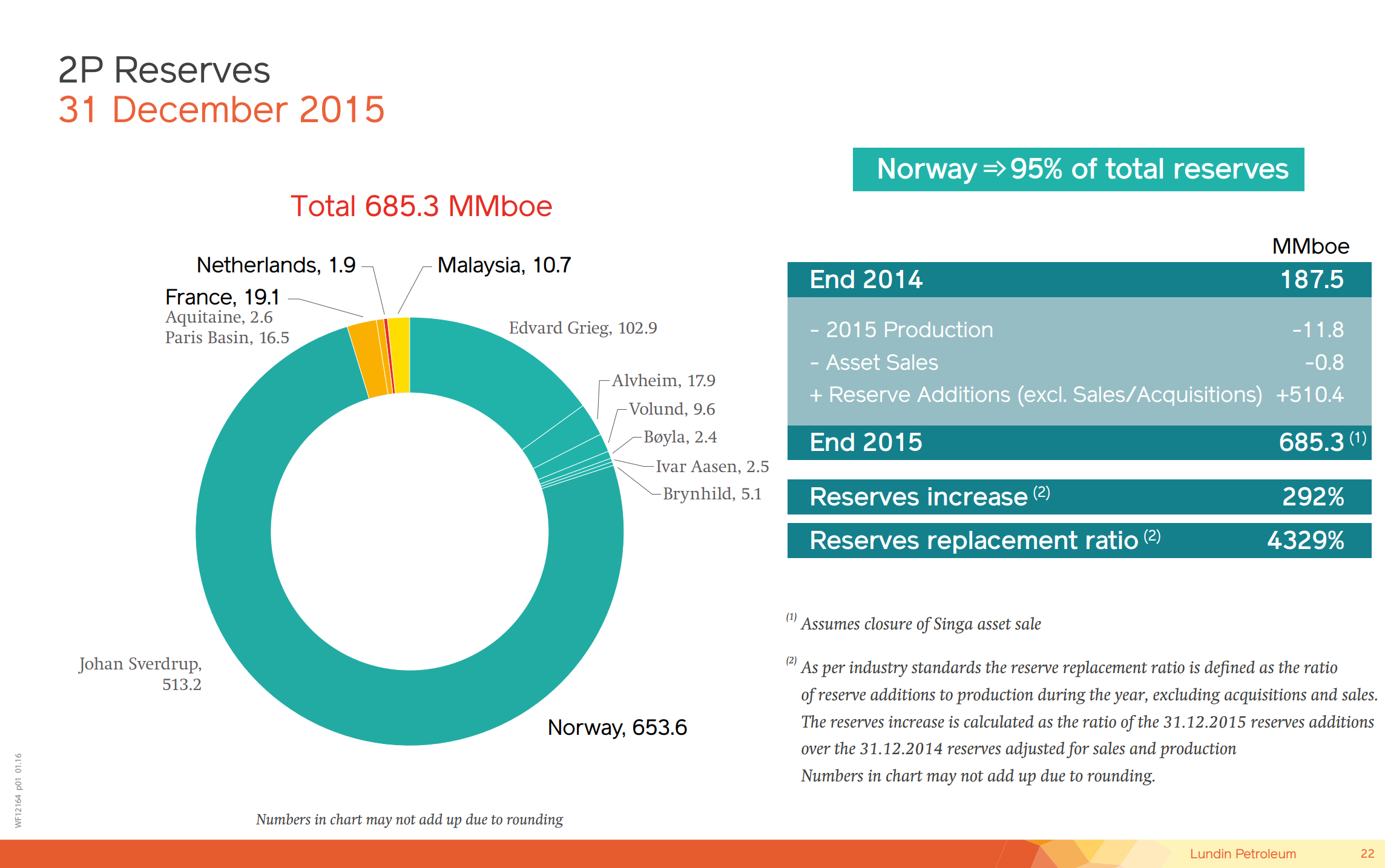This screenshot has width=1385, height=868.
Task: Select the '31 December 2015' subtitle
Action: [x=222, y=110]
